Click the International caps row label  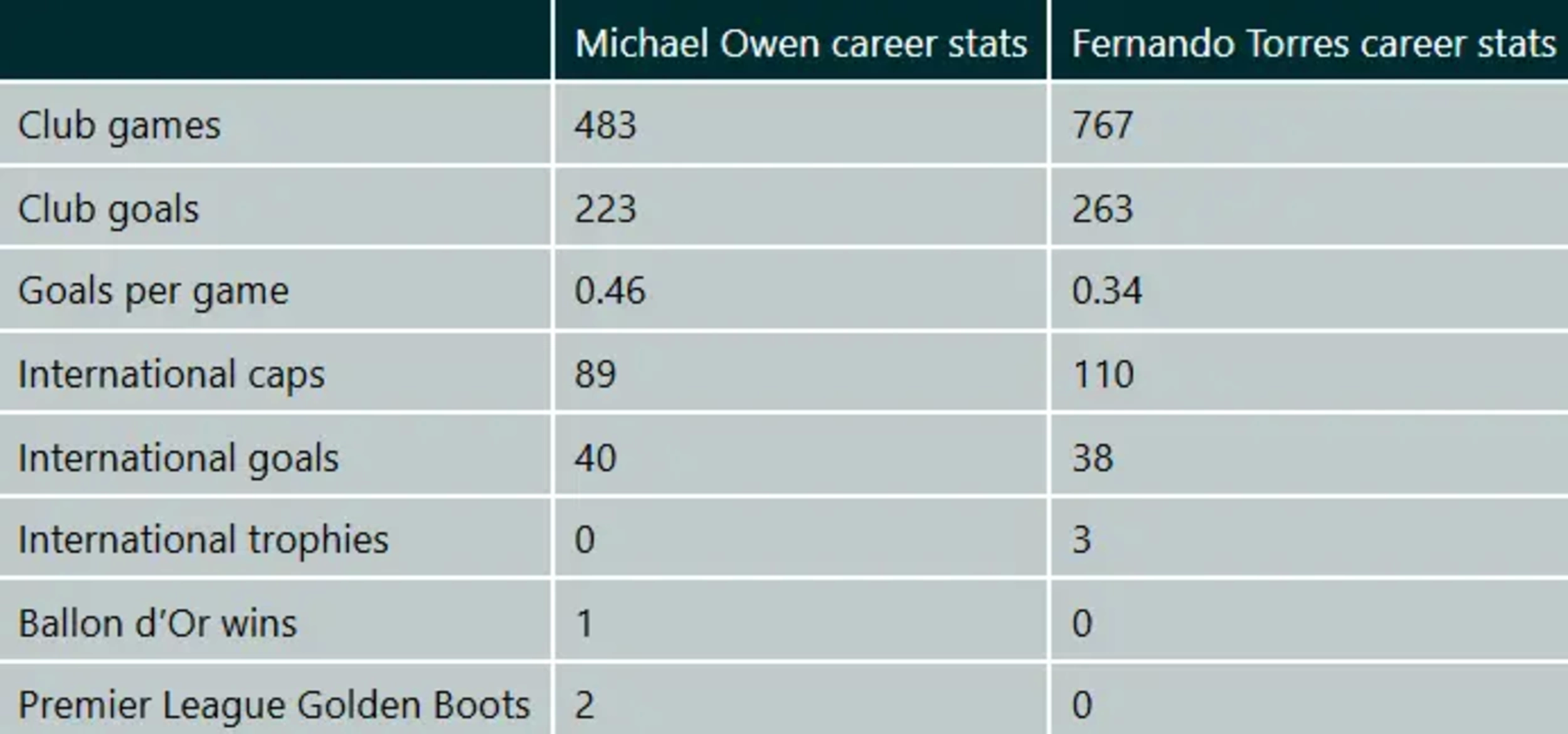[x=172, y=375]
